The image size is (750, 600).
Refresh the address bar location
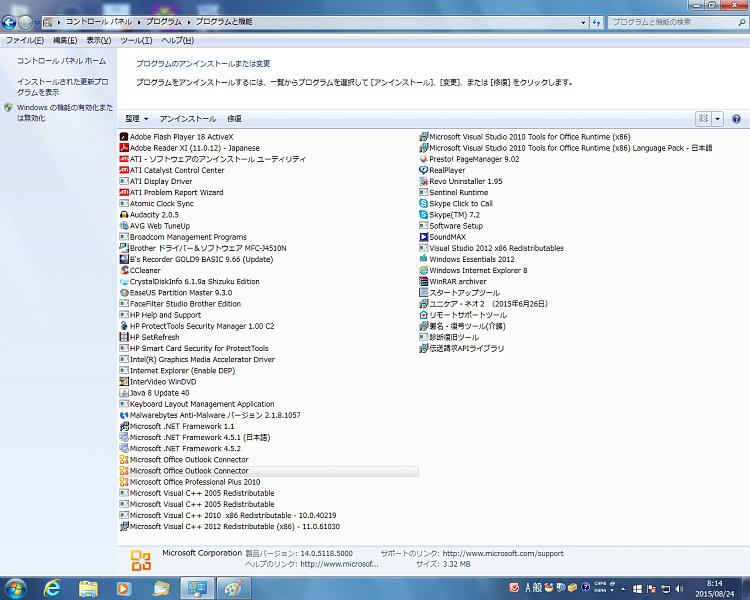(x=596, y=22)
